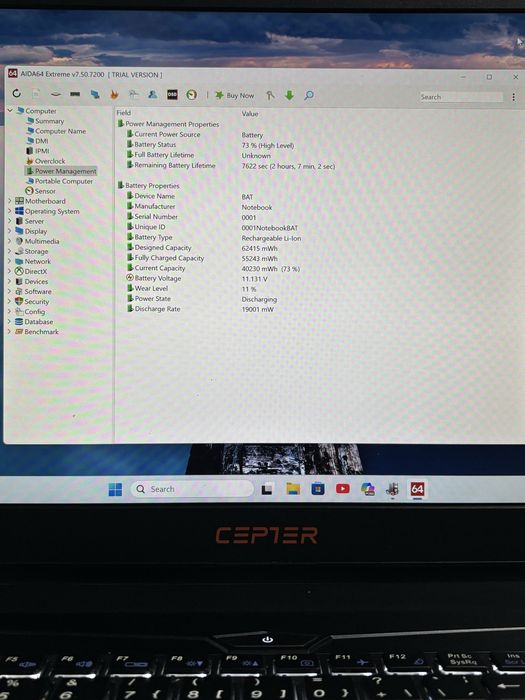525x700 pixels.
Task: Open Microsoft Store from the taskbar
Action: point(318,489)
